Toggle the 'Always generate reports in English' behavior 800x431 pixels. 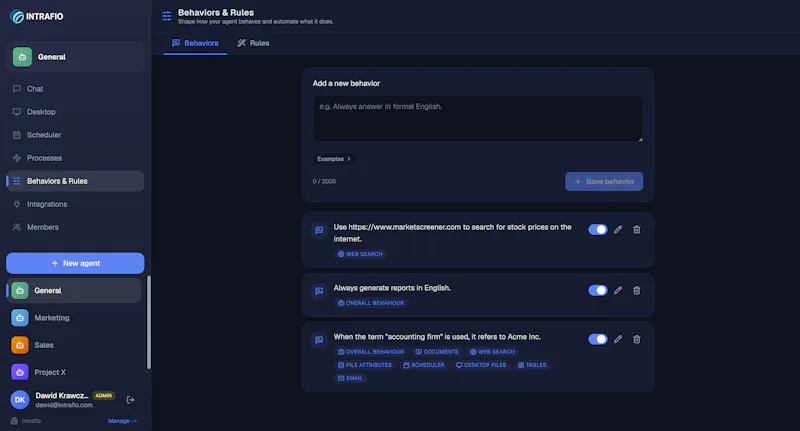(597, 290)
